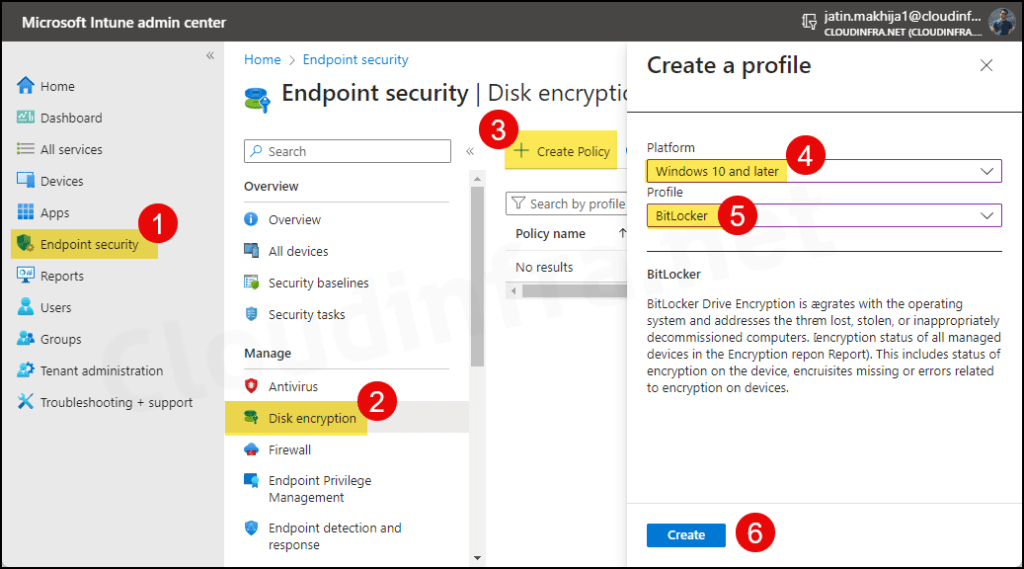Click the Search box in Endpoint security menu
1024x569 pixels.
coord(347,151)
